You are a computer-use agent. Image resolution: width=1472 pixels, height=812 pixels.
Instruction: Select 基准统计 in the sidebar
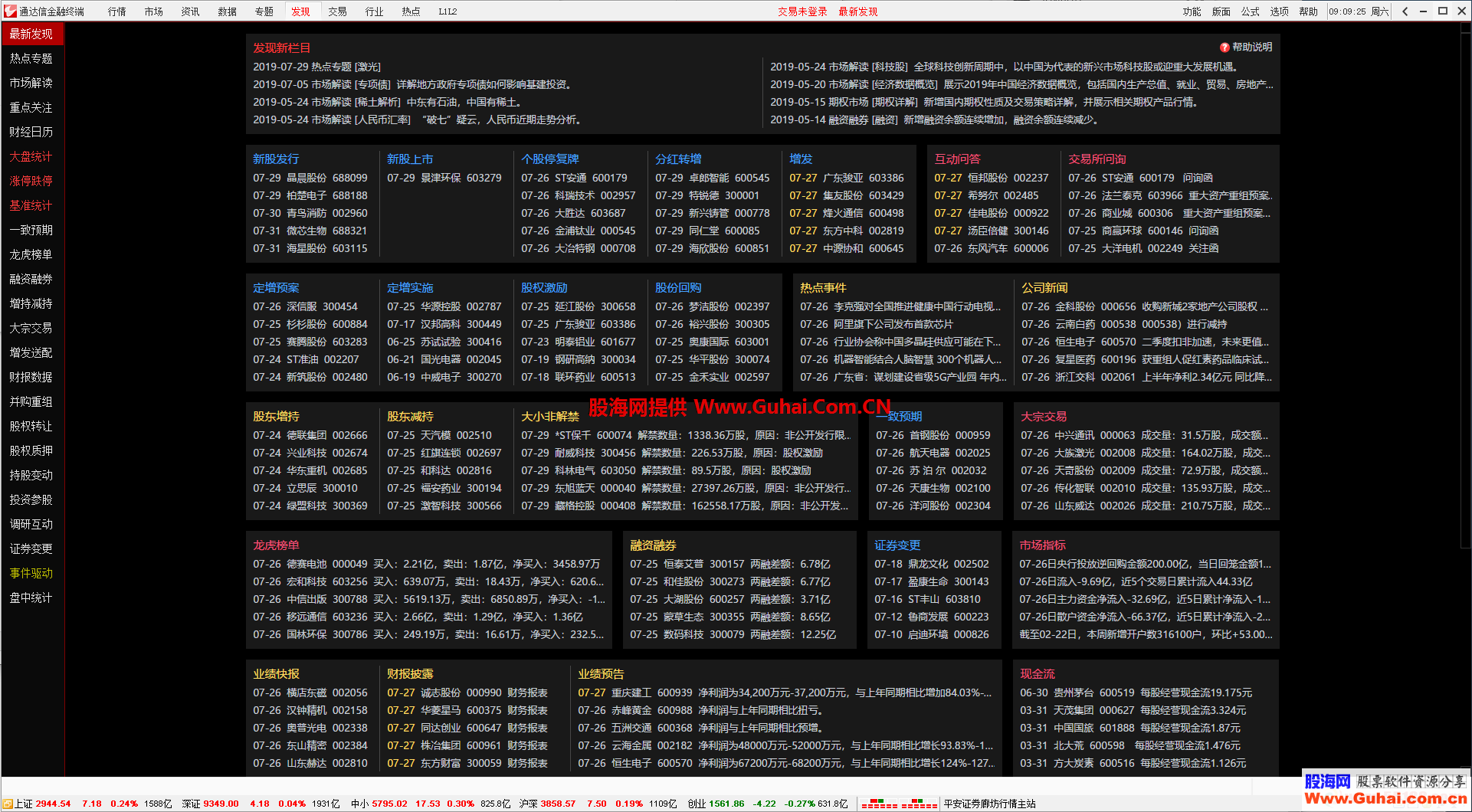pyautogui.click(x=31, y=205)
